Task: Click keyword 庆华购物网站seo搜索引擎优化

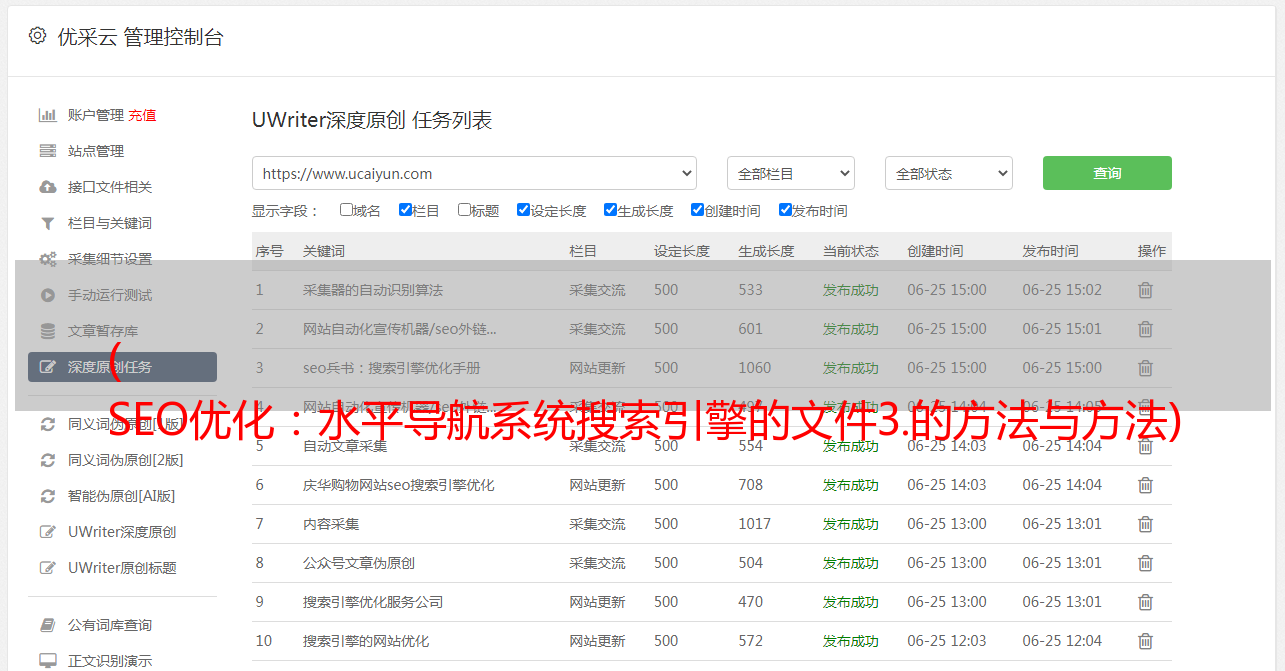Action: [x=399, y=485]
